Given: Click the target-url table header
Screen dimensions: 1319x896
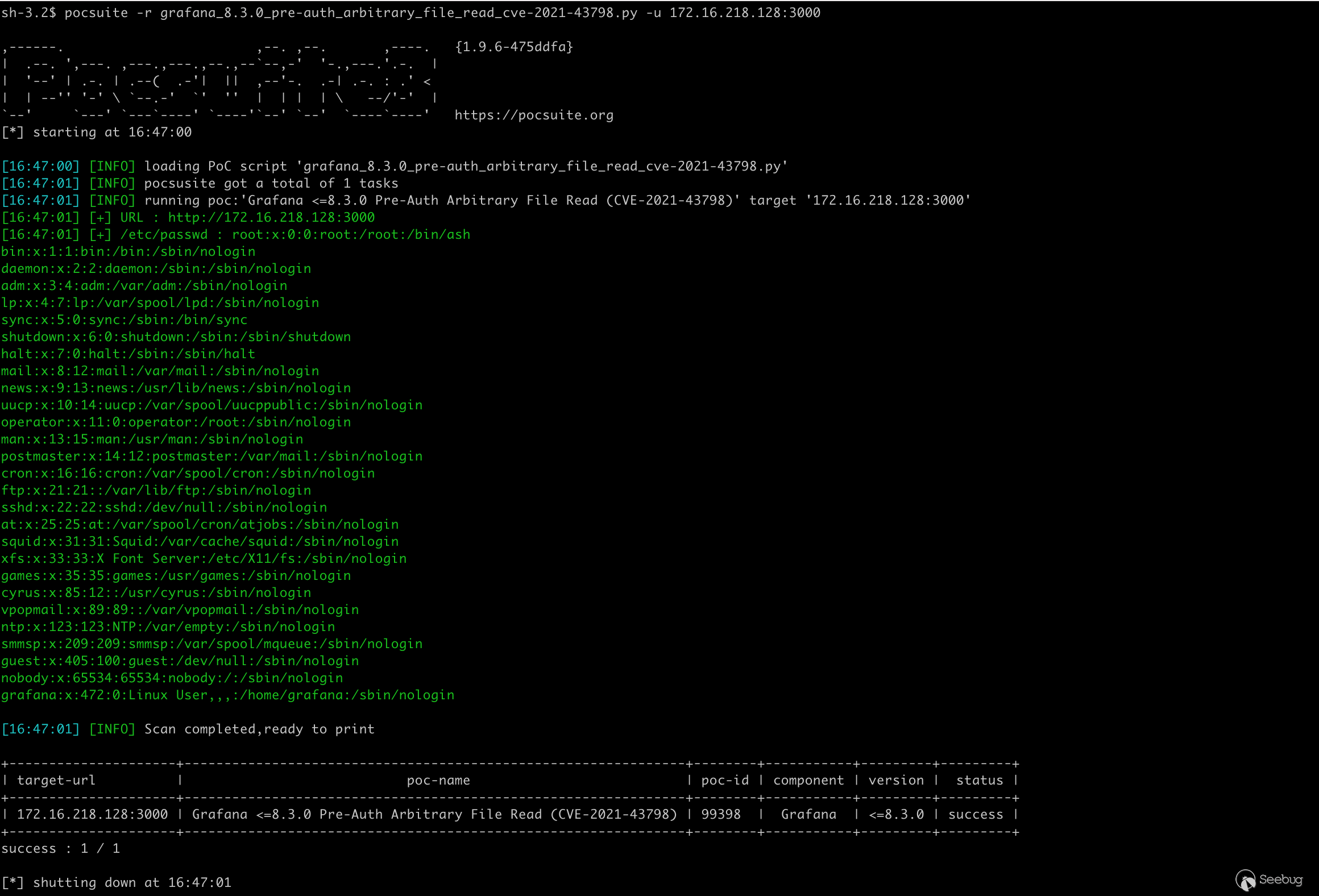Looking at the screenshot, I should click(x=56, y=781).
